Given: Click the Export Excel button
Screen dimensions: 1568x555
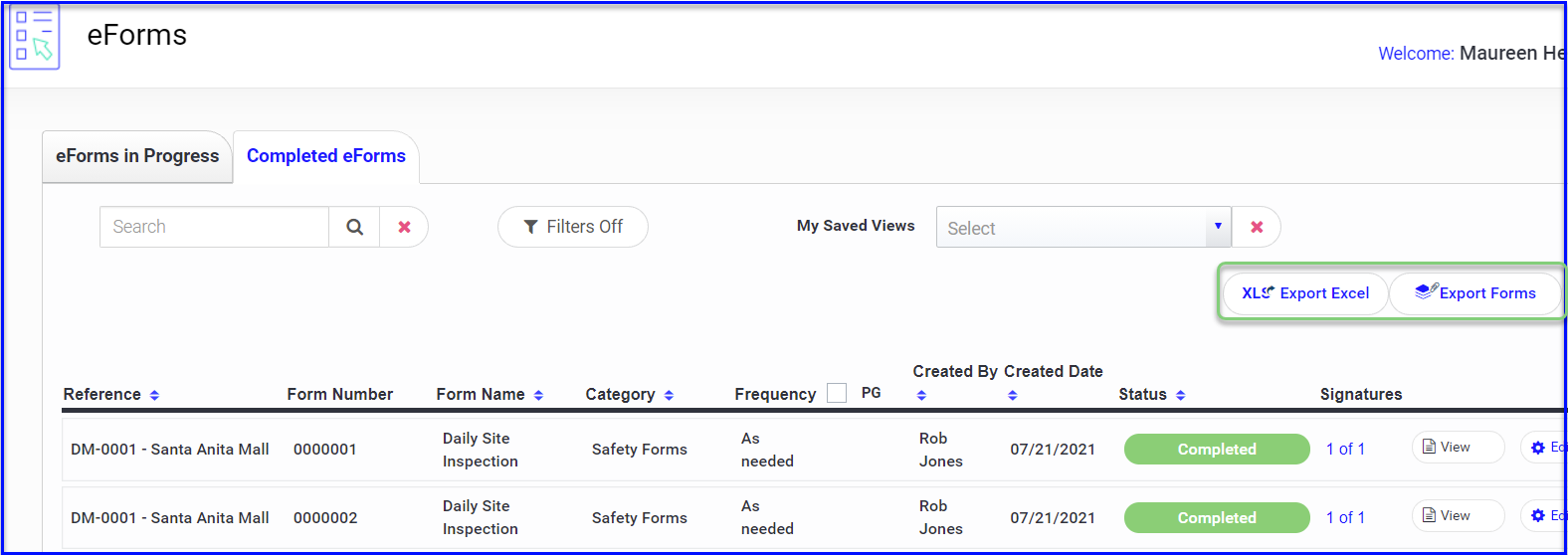Looking at the screenshot, I should (x=1305, y=293).
